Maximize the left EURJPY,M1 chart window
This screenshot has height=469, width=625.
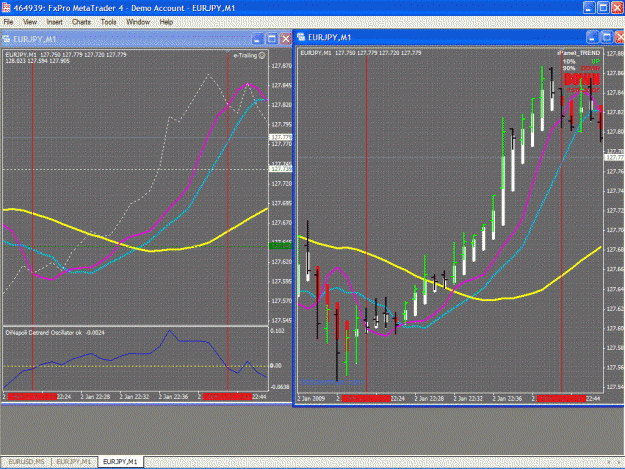272,39
